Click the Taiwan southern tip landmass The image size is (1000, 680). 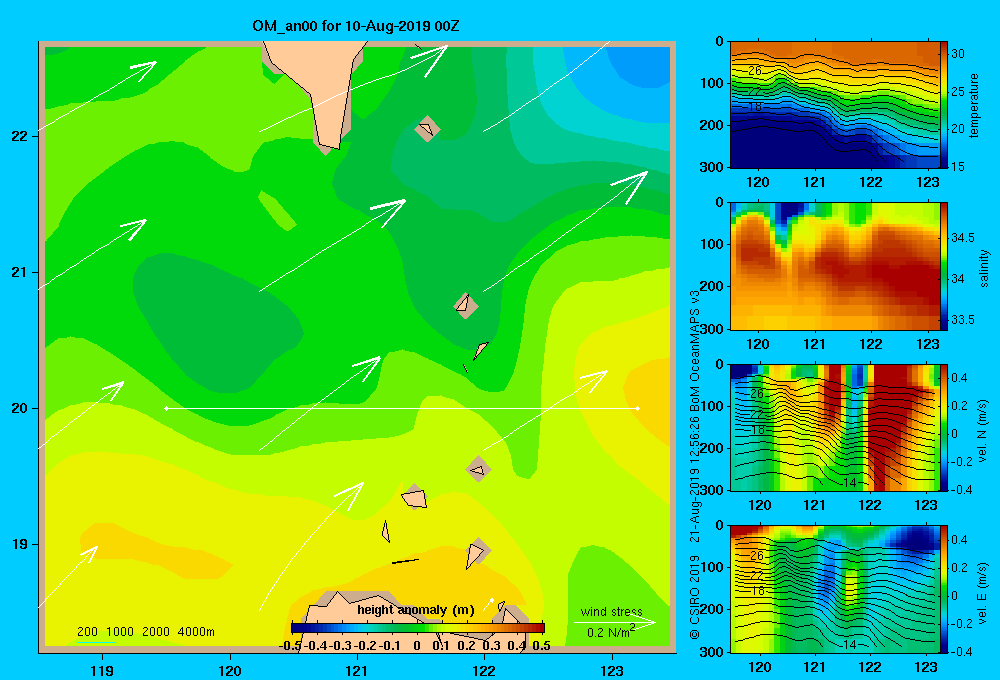click(322, 83)
